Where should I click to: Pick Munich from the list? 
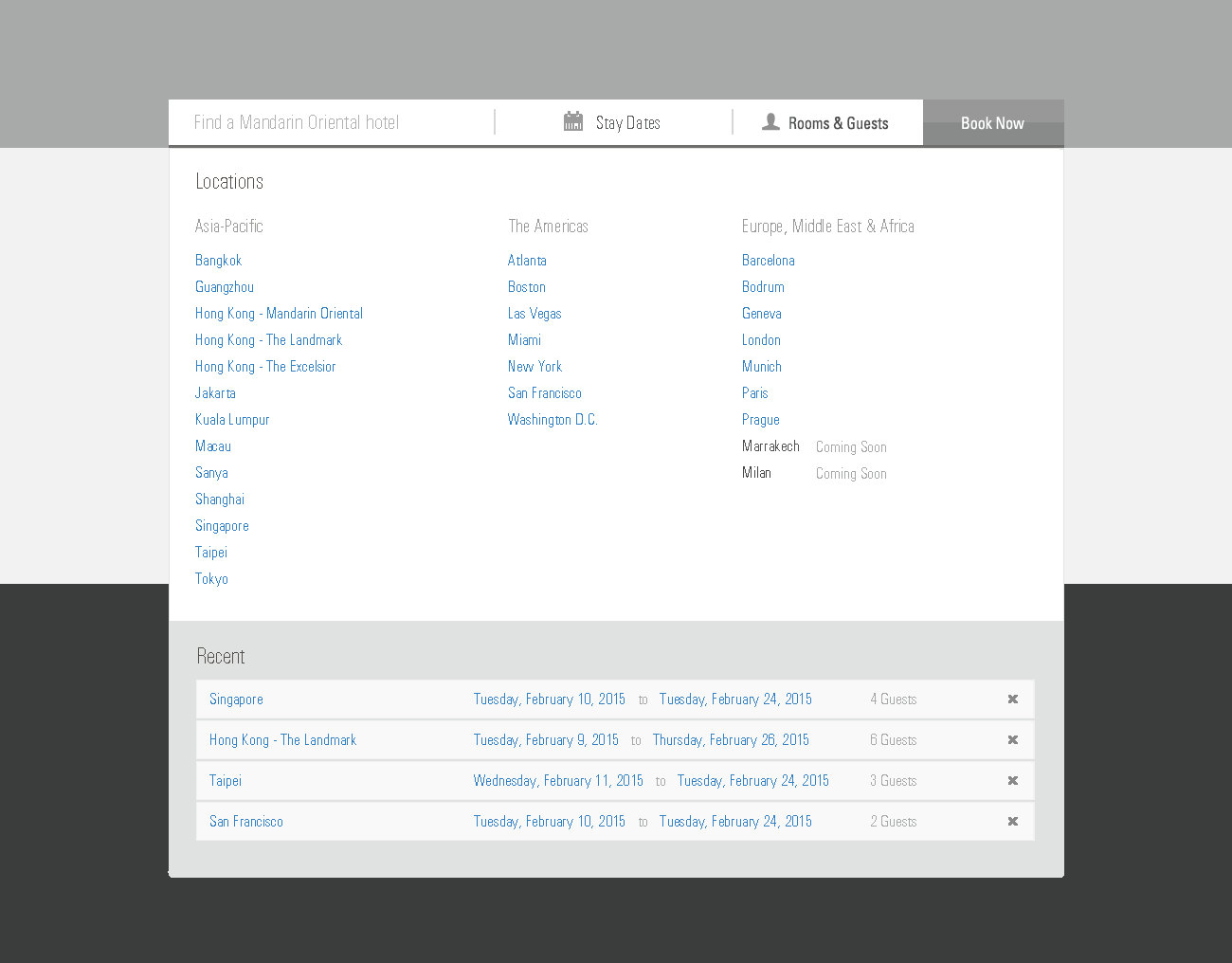point(762,367)
